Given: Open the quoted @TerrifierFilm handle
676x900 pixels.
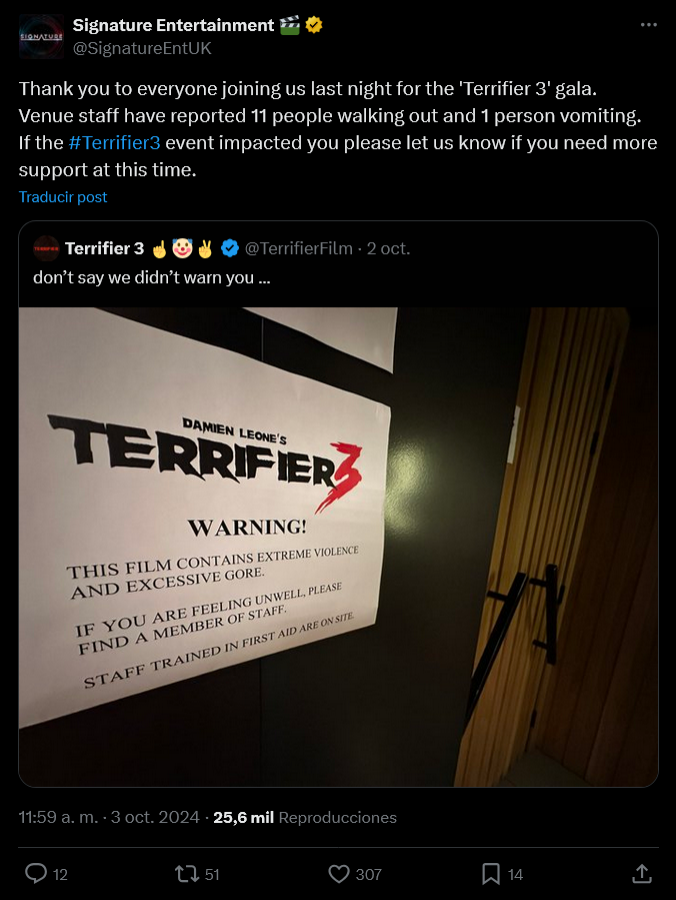Looking at the screenshot, I should click(x=298, y=249).
